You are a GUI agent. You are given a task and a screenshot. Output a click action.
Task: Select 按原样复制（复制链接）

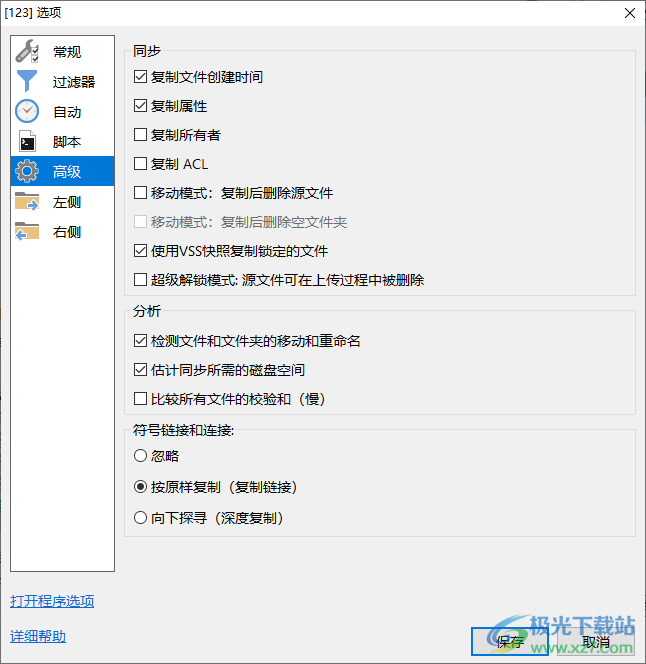tap(140, 487)
